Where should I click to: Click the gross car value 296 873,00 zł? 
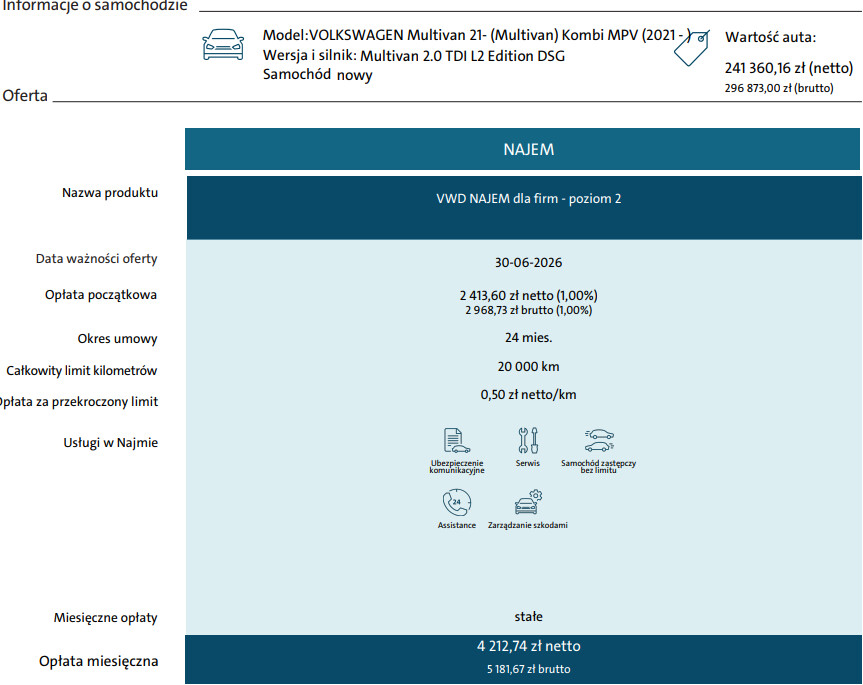[778, 88]
